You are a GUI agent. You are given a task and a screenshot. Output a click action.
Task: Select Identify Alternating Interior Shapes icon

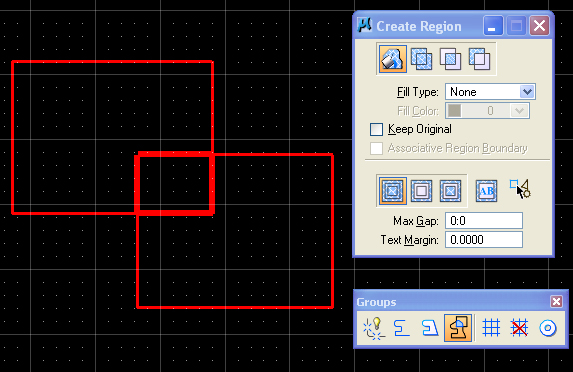(x=450, y=191)
